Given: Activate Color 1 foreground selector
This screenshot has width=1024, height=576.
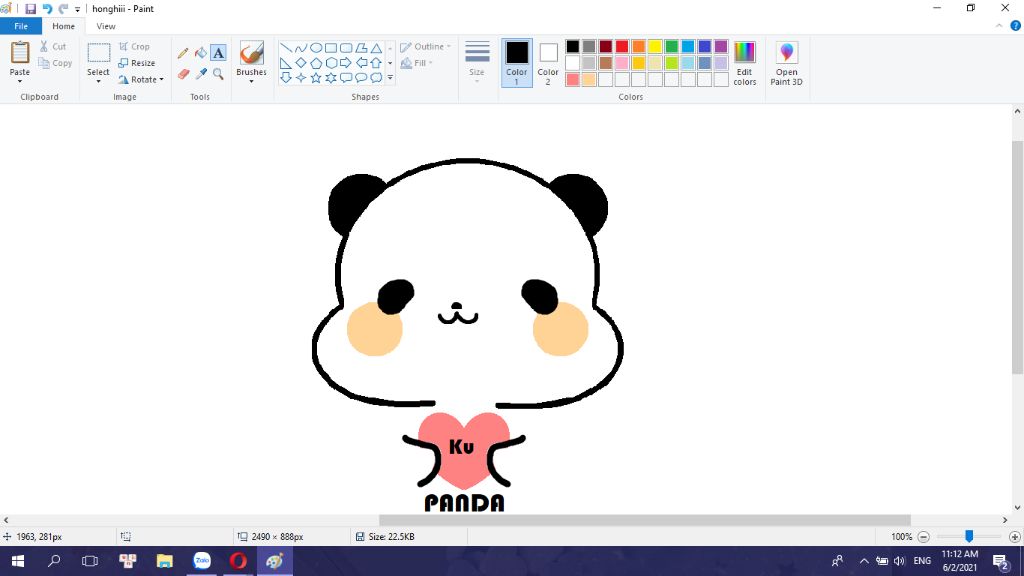Looking at the screenshot, I should coord(517,63).
